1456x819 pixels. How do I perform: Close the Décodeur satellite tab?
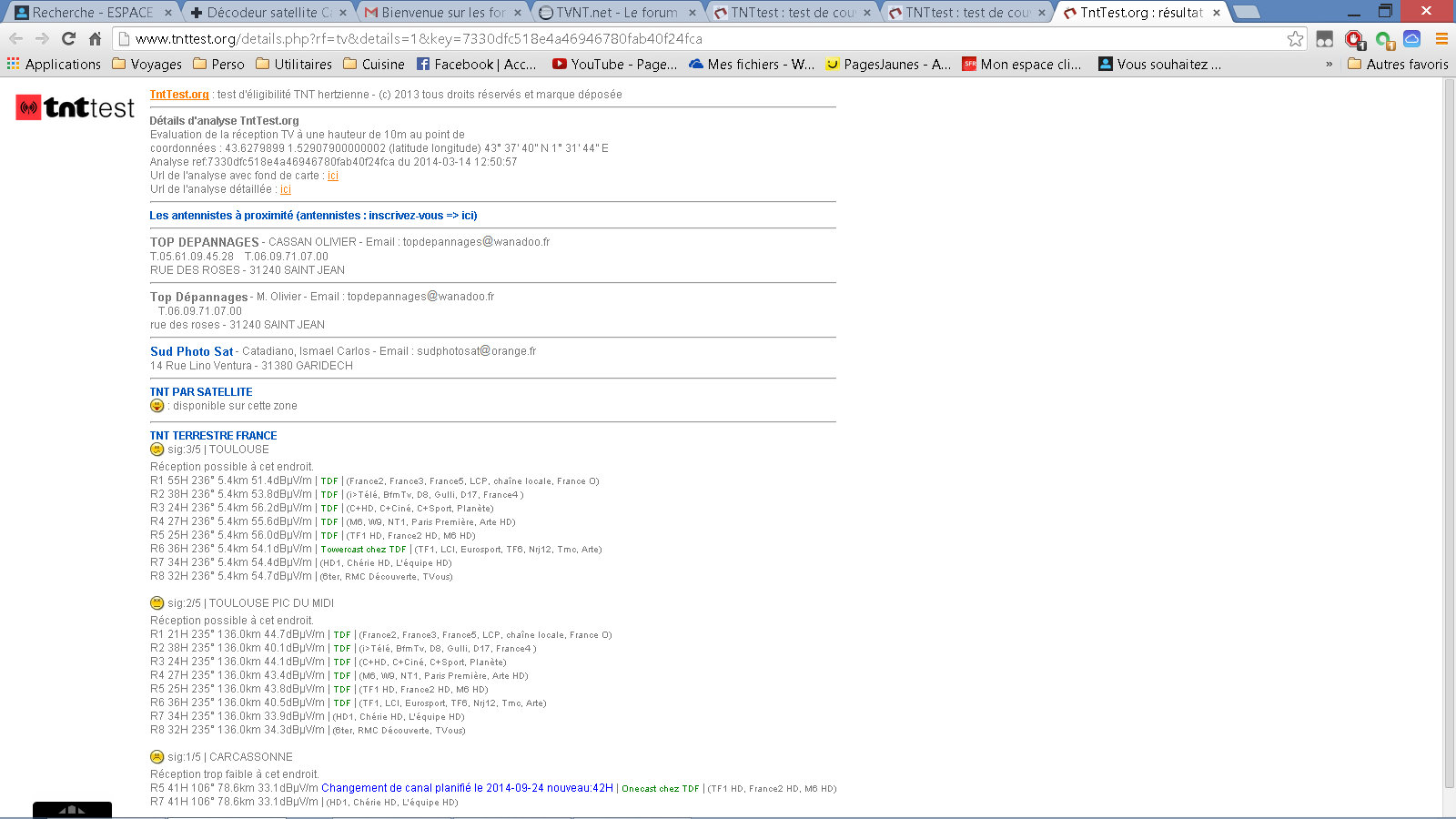(343, 13)
